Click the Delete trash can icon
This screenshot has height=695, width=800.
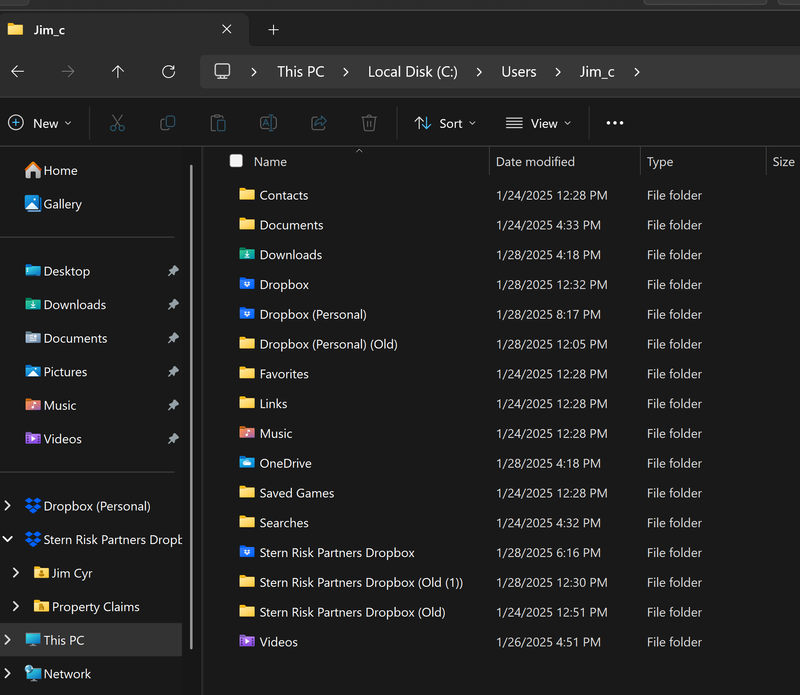pos(369,123)
